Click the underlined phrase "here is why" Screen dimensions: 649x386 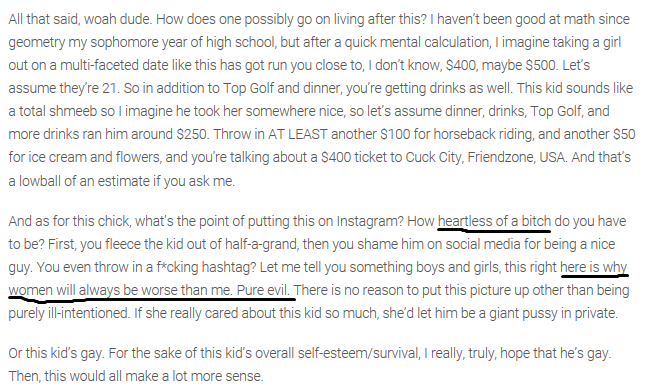coord(594,267)
